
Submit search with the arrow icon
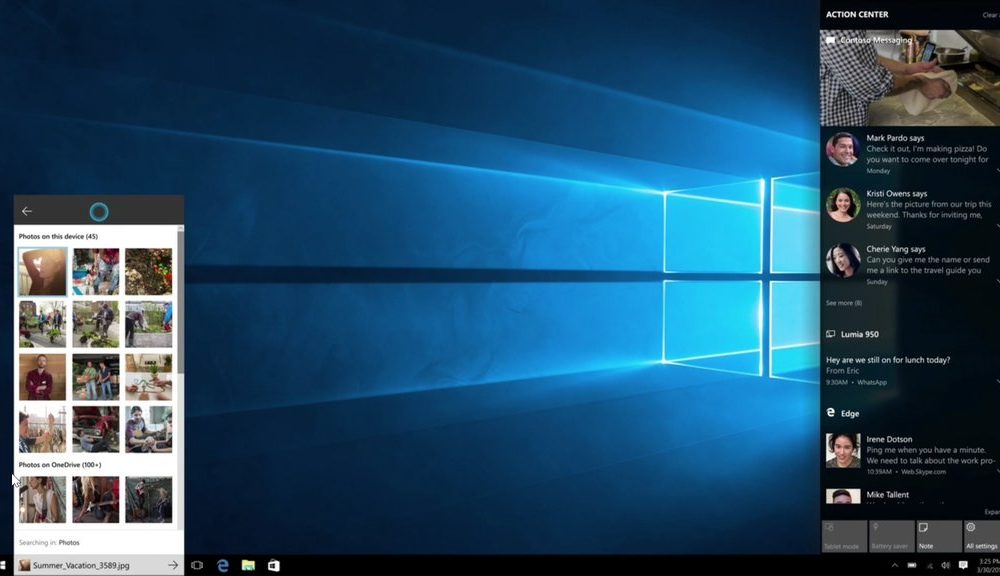pos(173,566)
